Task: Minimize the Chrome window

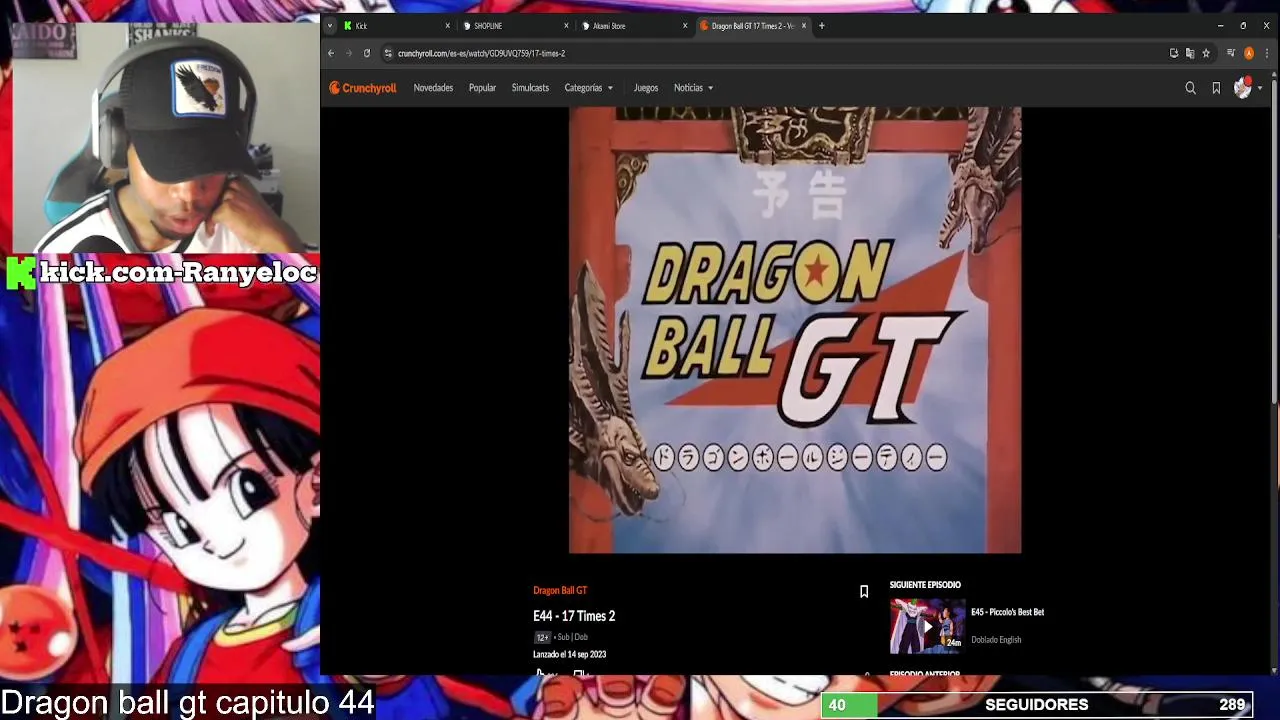Action: point(1220,26)
